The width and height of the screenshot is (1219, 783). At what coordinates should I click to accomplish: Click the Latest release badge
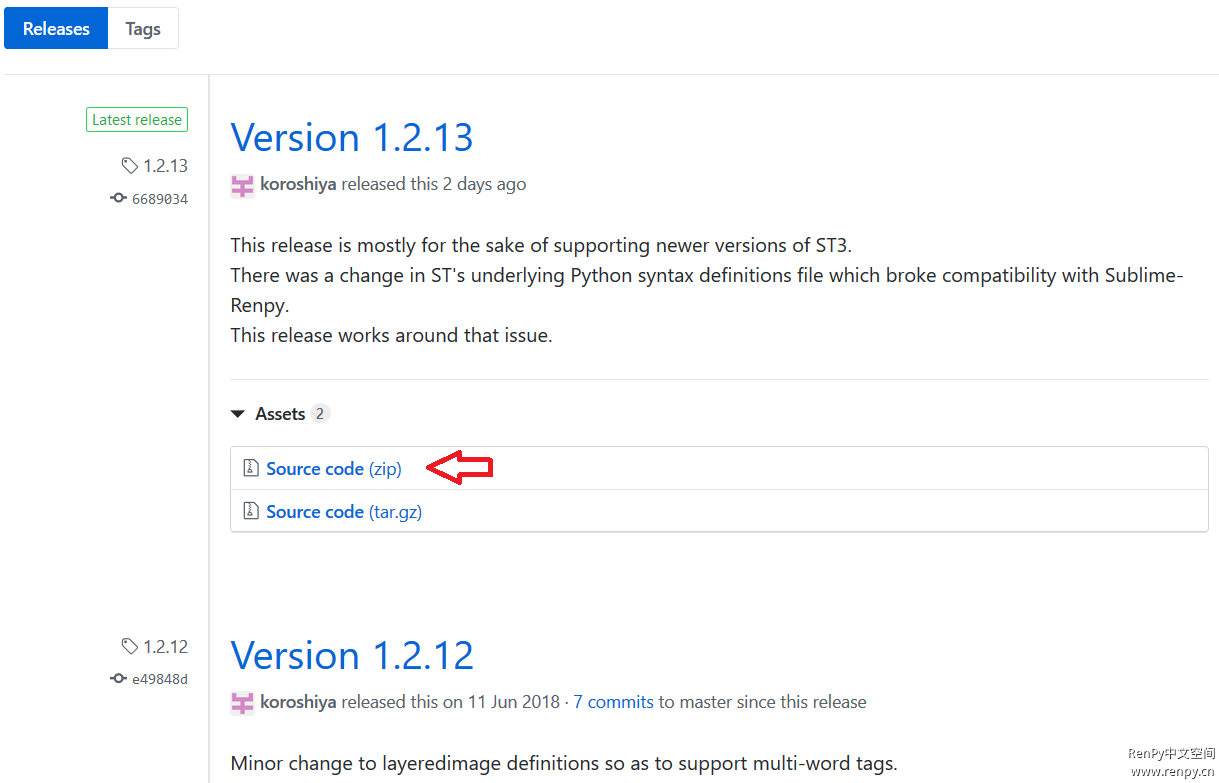pyautogui.click(x=137, y=120)
